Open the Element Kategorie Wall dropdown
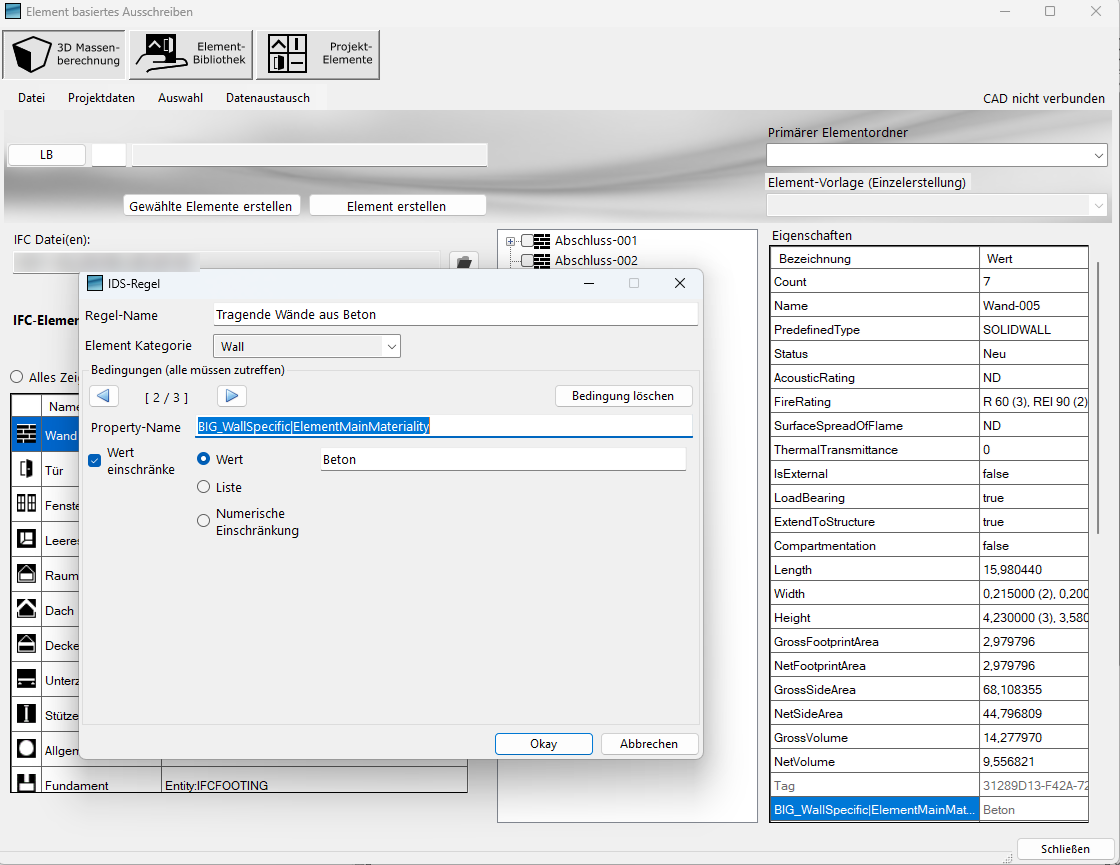 click(306, 346)
